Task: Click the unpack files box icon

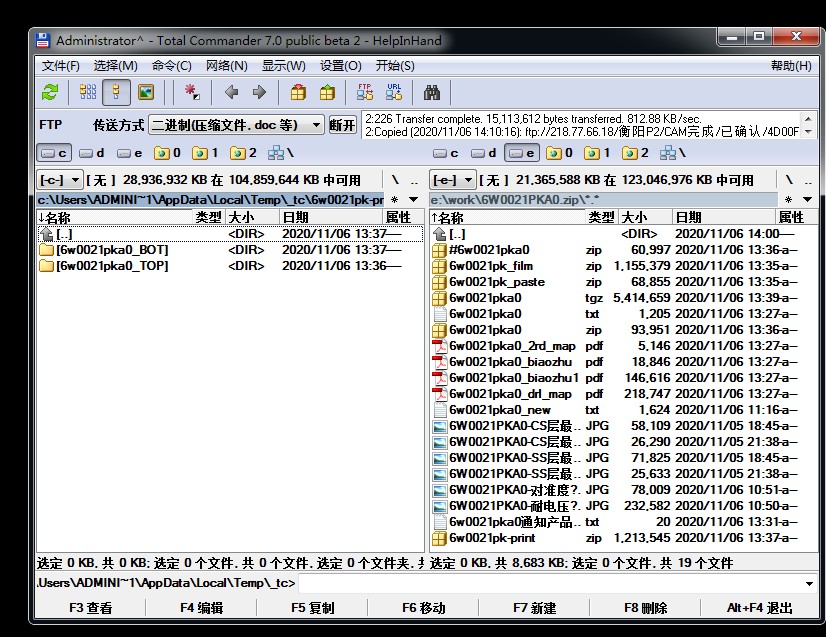Action: point(327,93)
